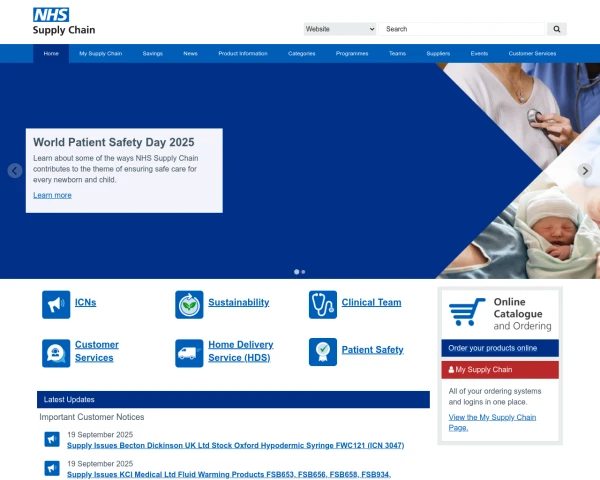Image resolution: width=600 pixels, height=480 pixels.
Task: Click megaphone icon beside Becton Dickinson notice
Action: click(x=52, y=439)
